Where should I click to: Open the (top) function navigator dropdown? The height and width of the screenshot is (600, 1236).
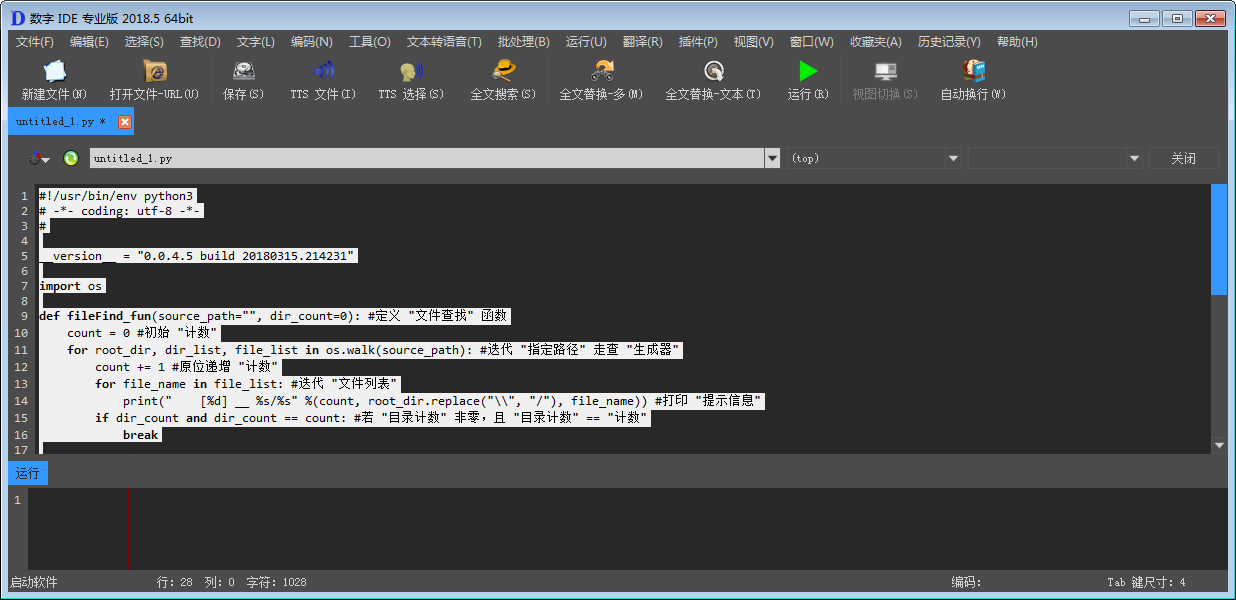(953, 157)
